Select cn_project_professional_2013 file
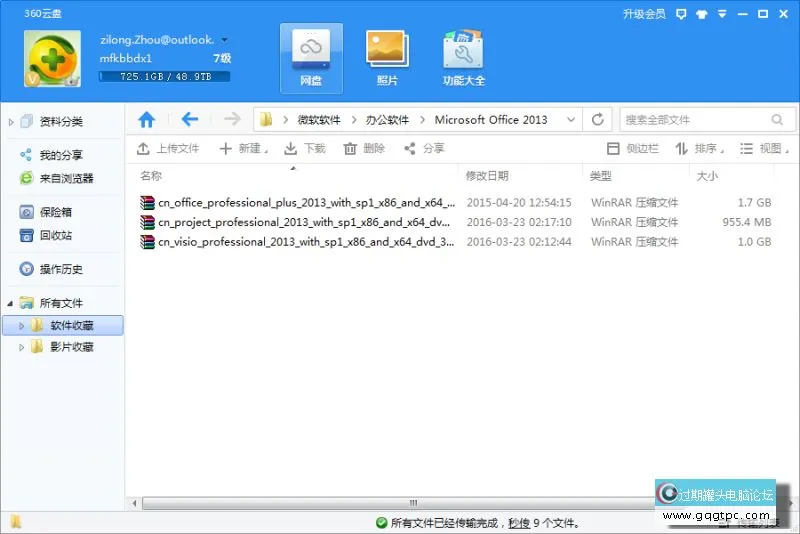The height and width of the screenshot is (534, 800). point(304,222)
